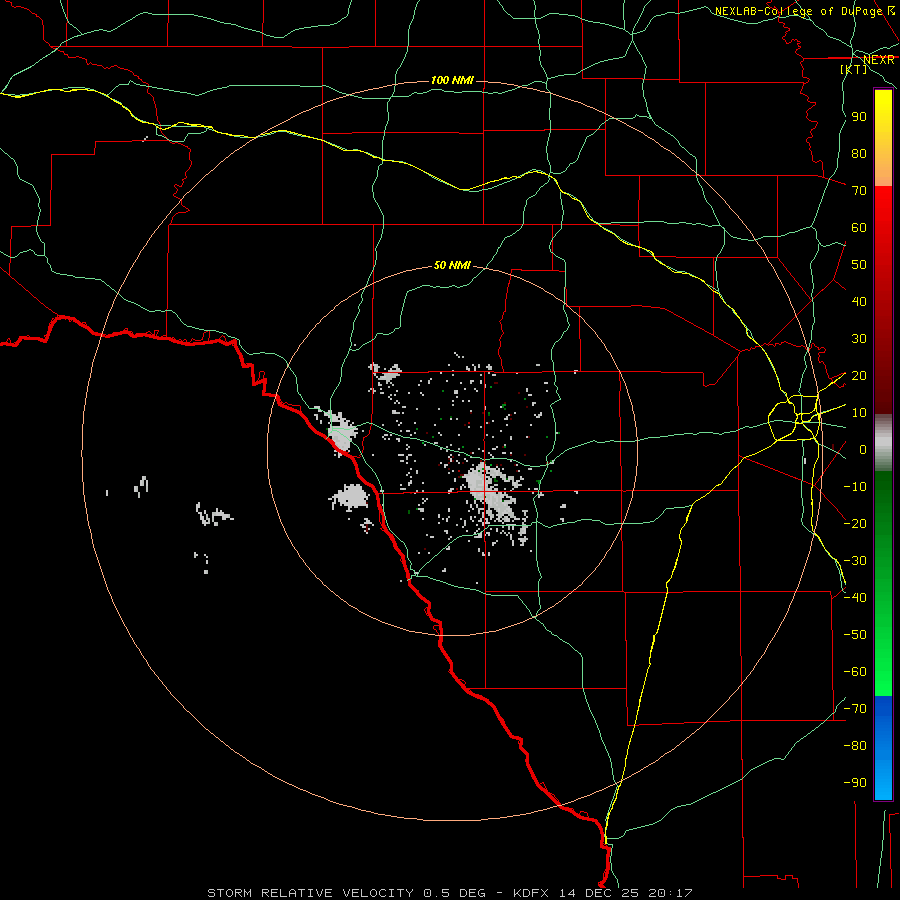Screen dimensions: 900x900
Task: Click the 90 value on velocity scale
Action: (859, 117)
